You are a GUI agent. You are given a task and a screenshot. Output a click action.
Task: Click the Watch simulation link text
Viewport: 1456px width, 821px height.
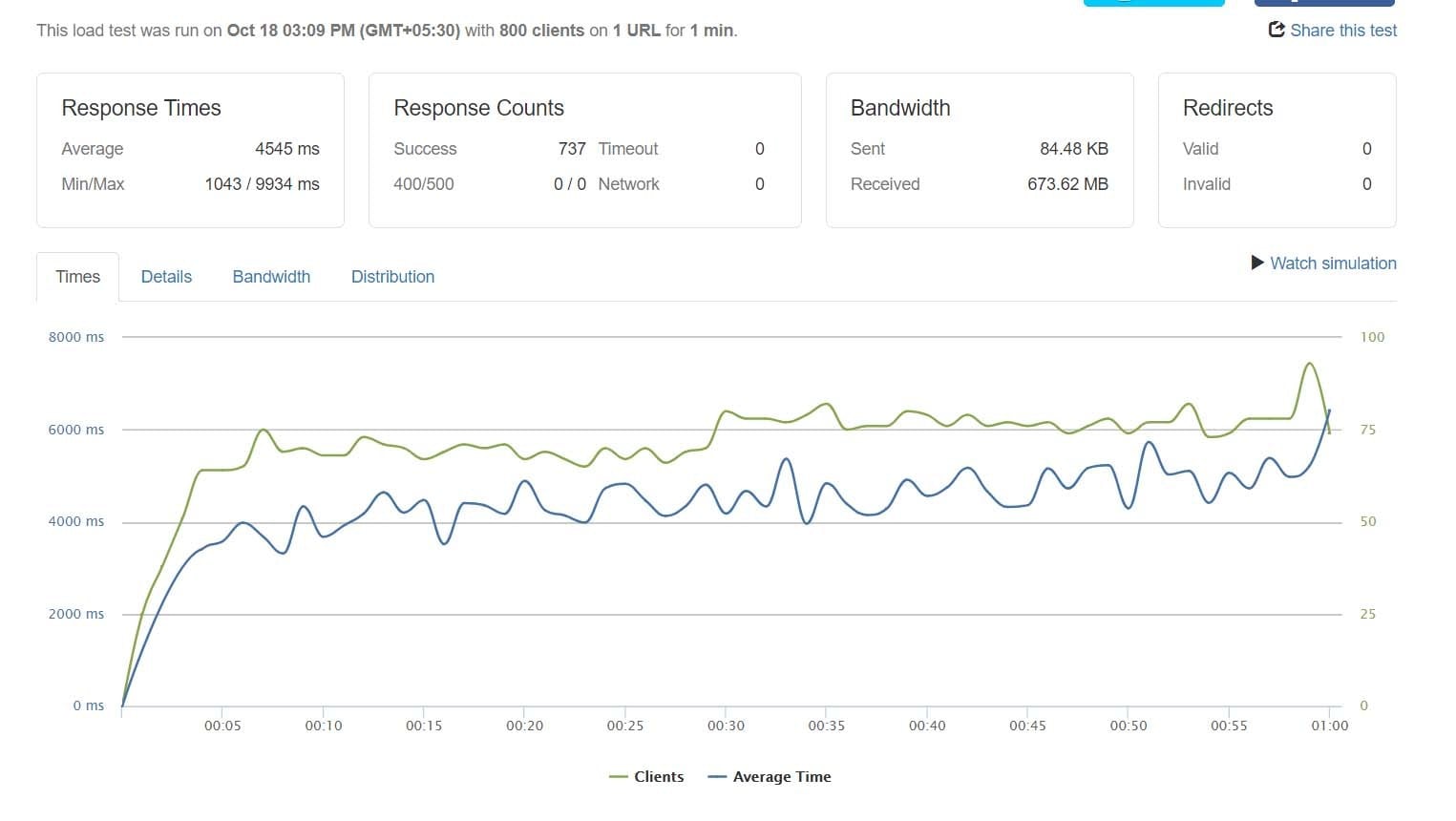[x=1333, y=263]
